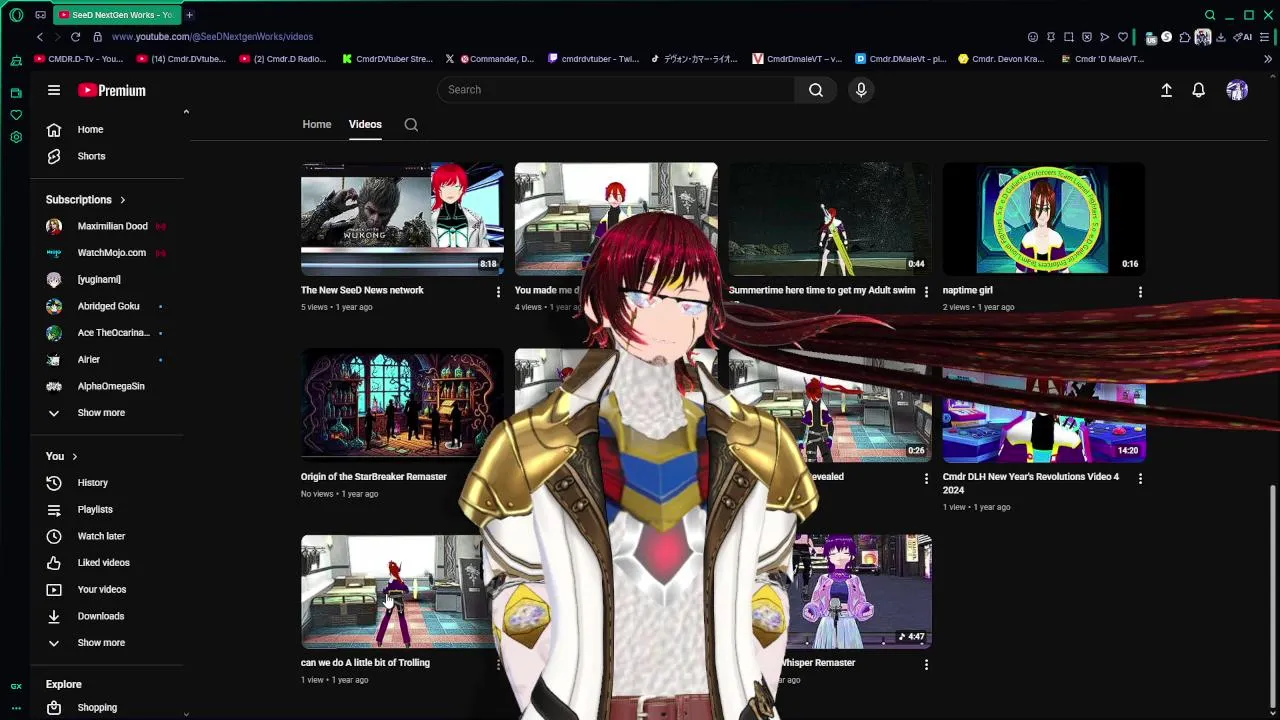Click the YouTube search input field
The image size is (1280, 720).
click(616, 90)
